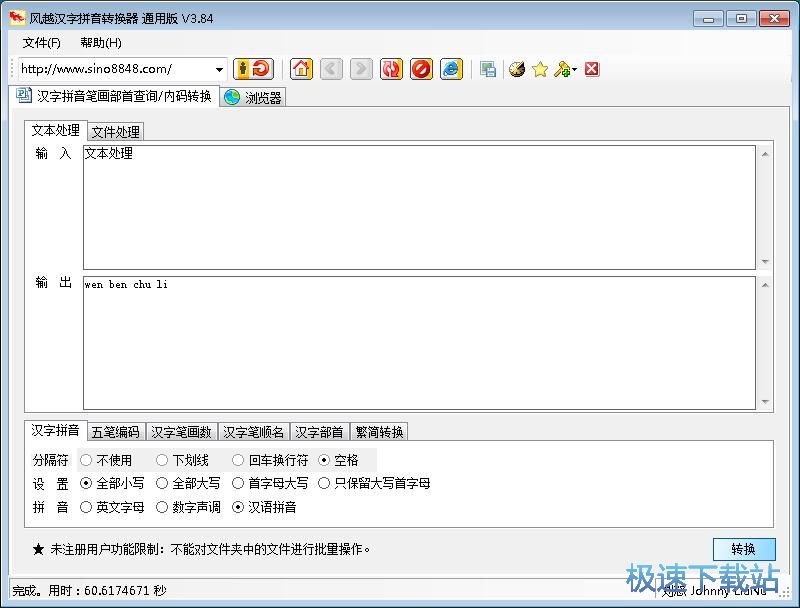Select the 不使用 separator option
Image resolution: width=800 pixels, height=608 pixels.
click(x=107, y=460)
